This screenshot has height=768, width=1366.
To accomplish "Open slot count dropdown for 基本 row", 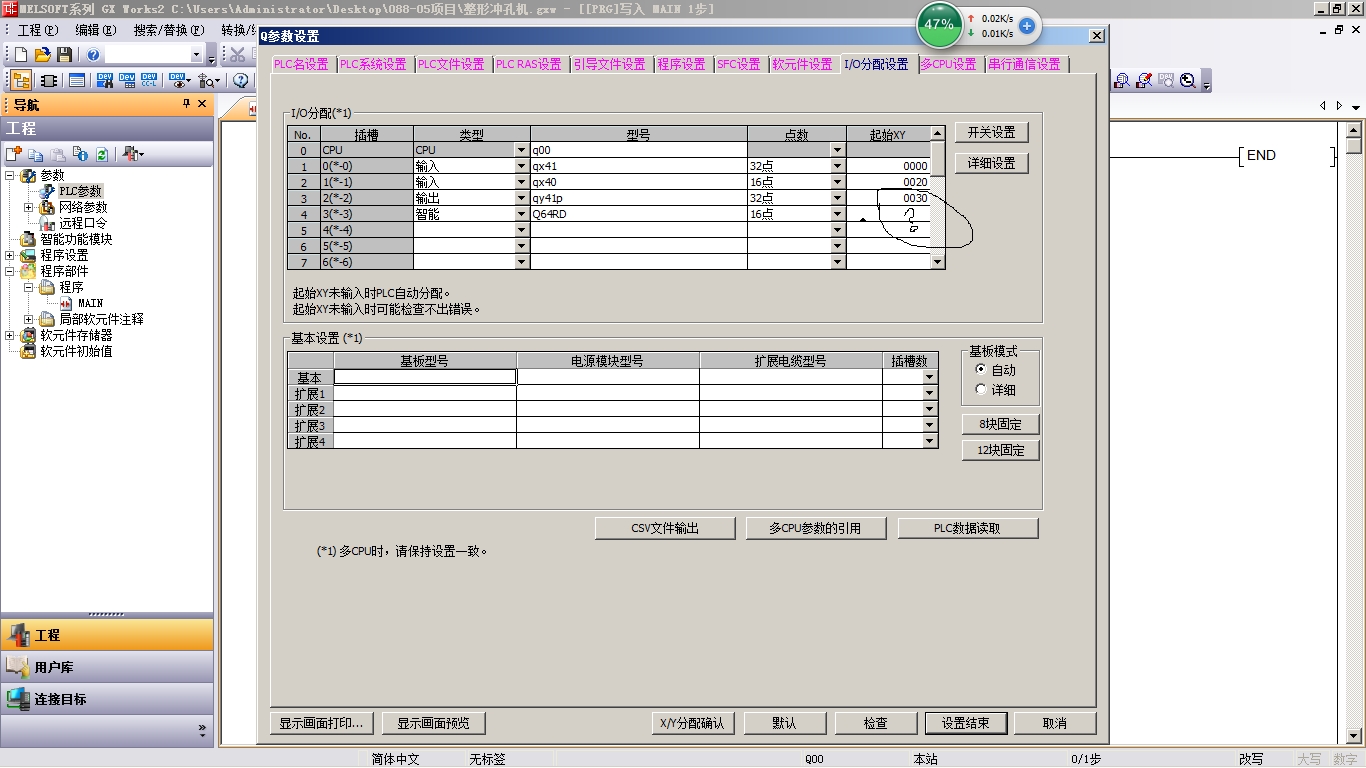I will click(930, 377).
